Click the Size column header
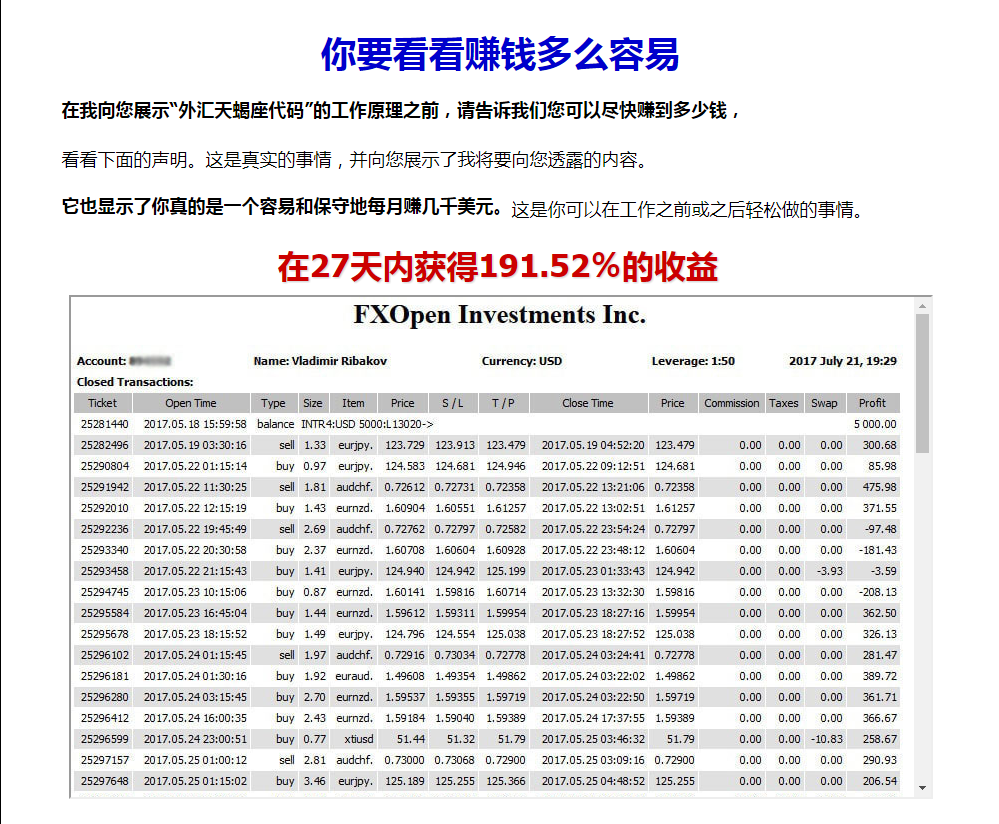Screen dimensions: 999x824 313,403
